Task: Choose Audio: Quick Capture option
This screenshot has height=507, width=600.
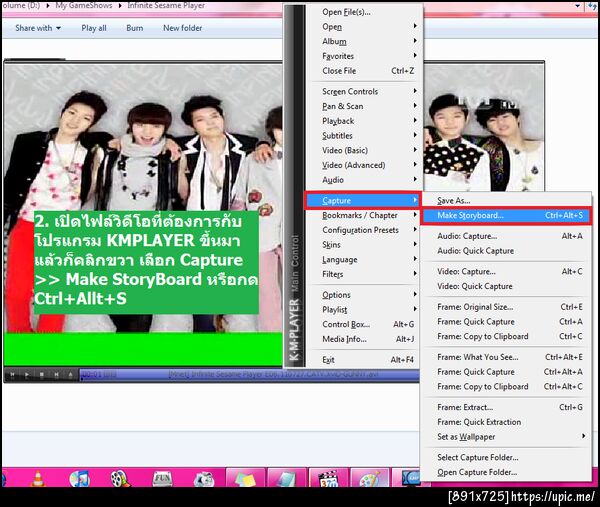Action: (506, 251)
